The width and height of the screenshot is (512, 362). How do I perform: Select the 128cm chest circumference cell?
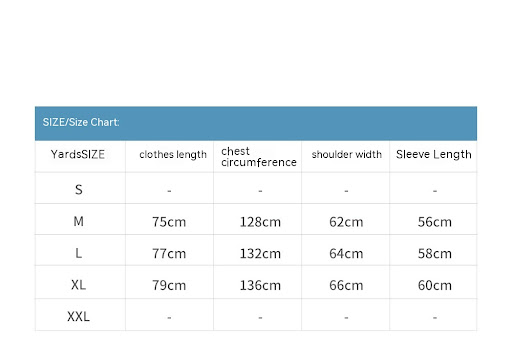coord(260,222)
